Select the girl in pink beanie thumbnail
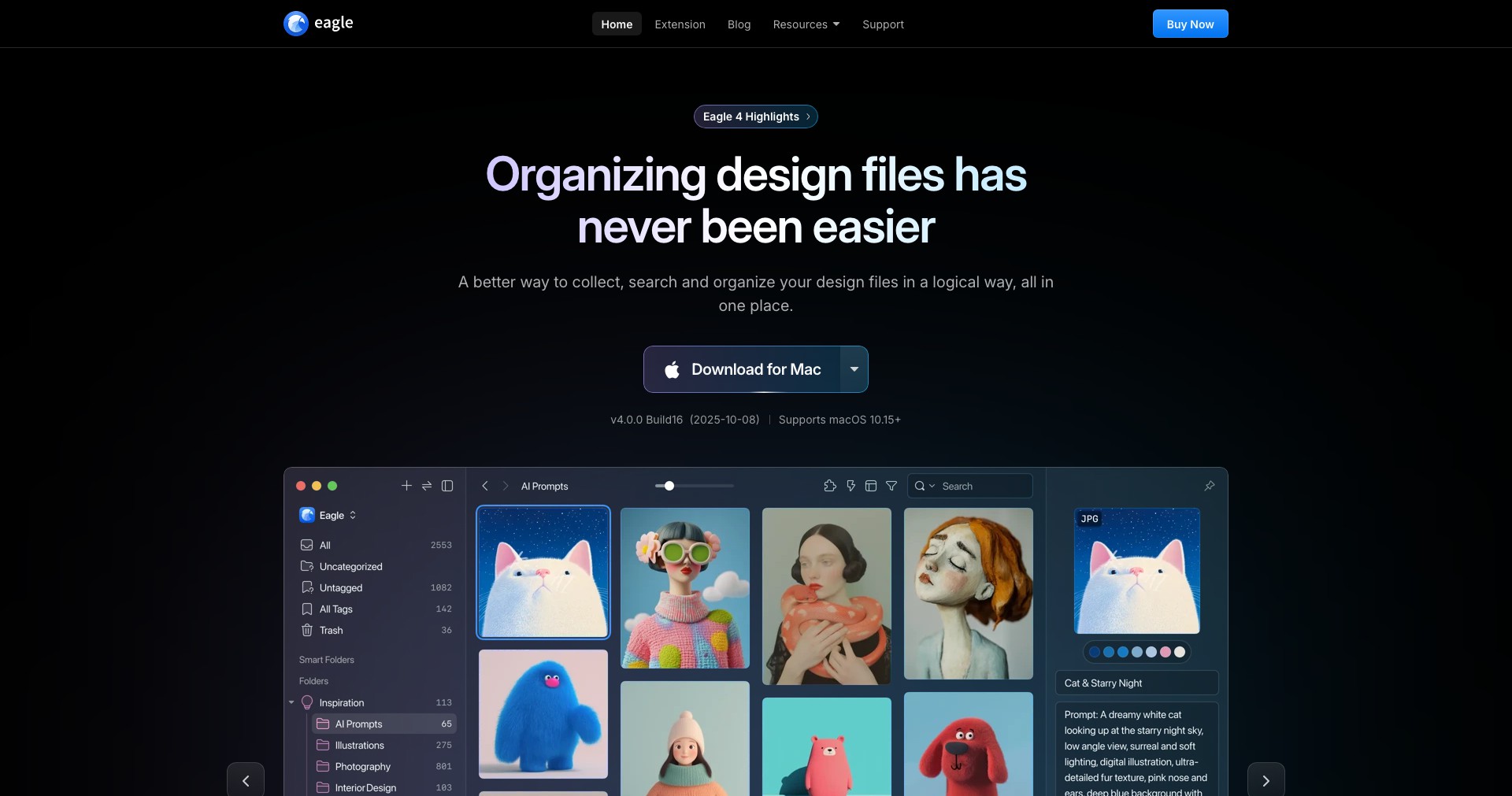 click(x=685, y=739)
